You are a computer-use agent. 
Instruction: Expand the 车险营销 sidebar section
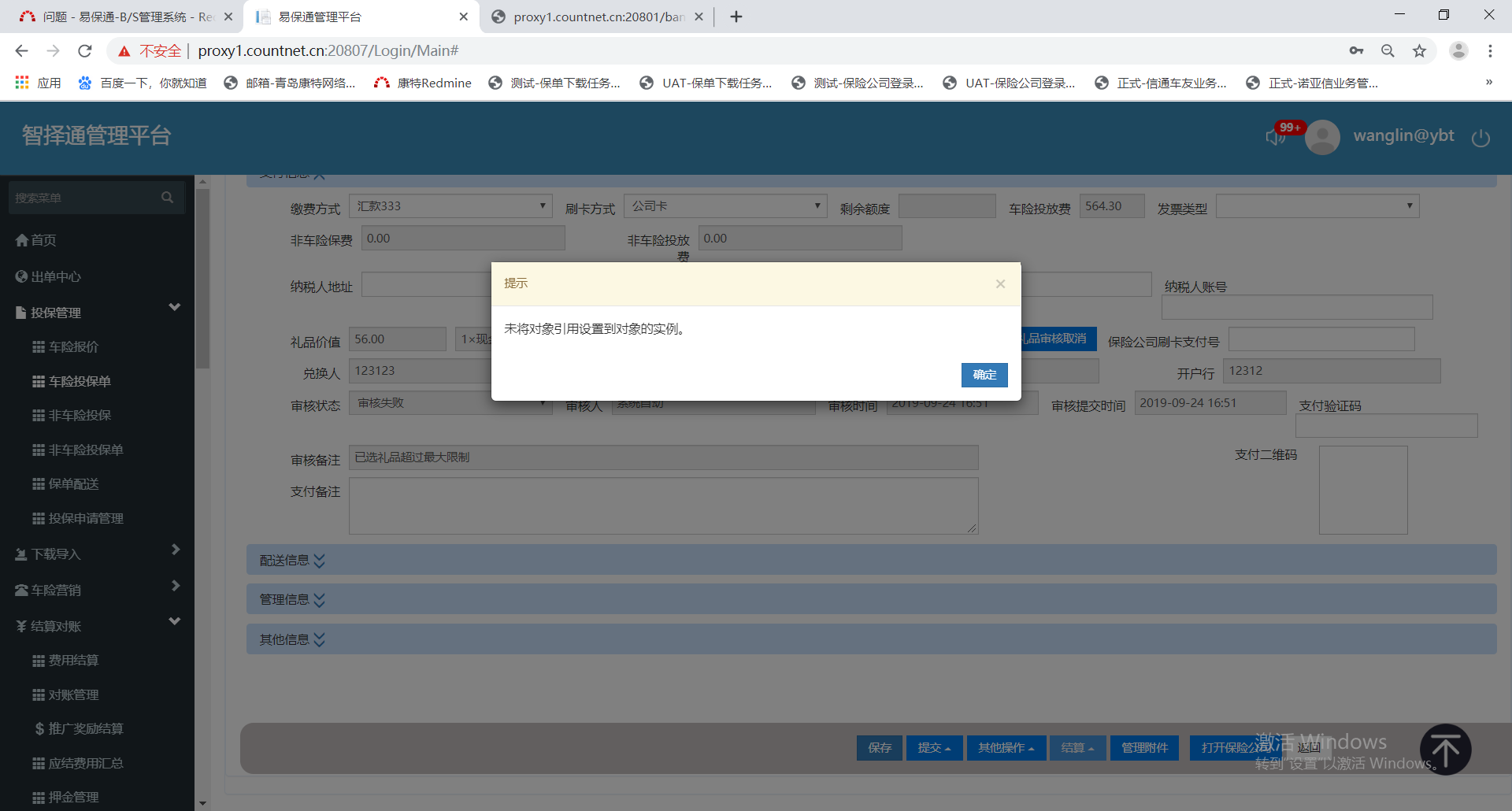tap(97, 590)
